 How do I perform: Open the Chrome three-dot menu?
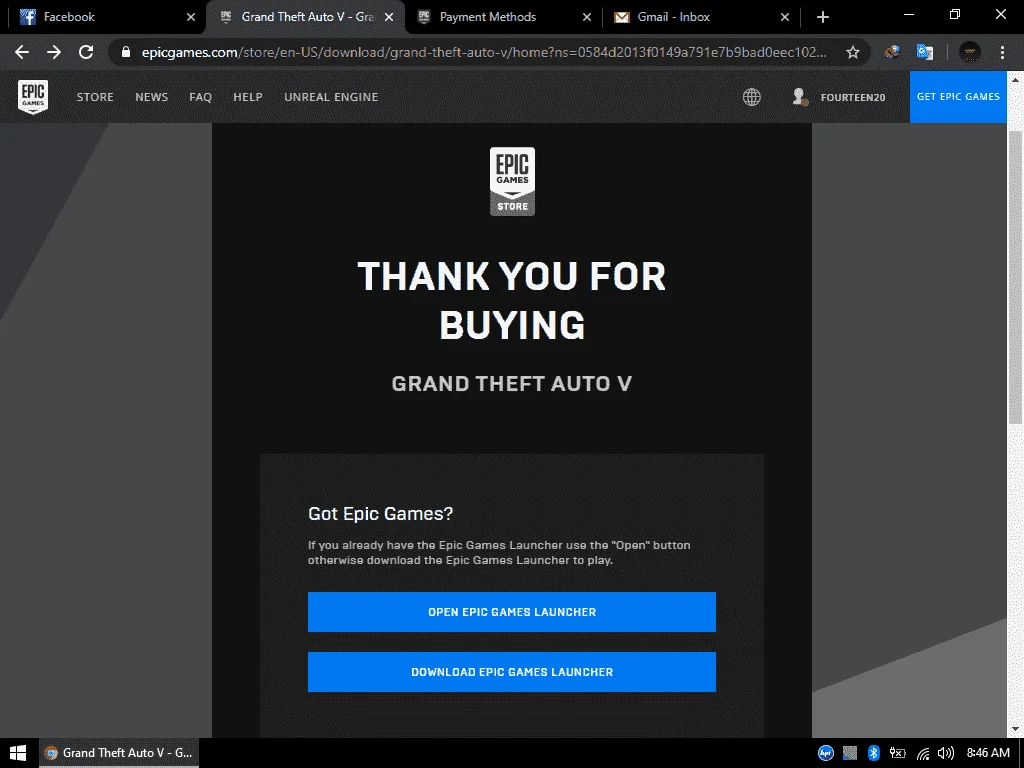coord(1002,52)
